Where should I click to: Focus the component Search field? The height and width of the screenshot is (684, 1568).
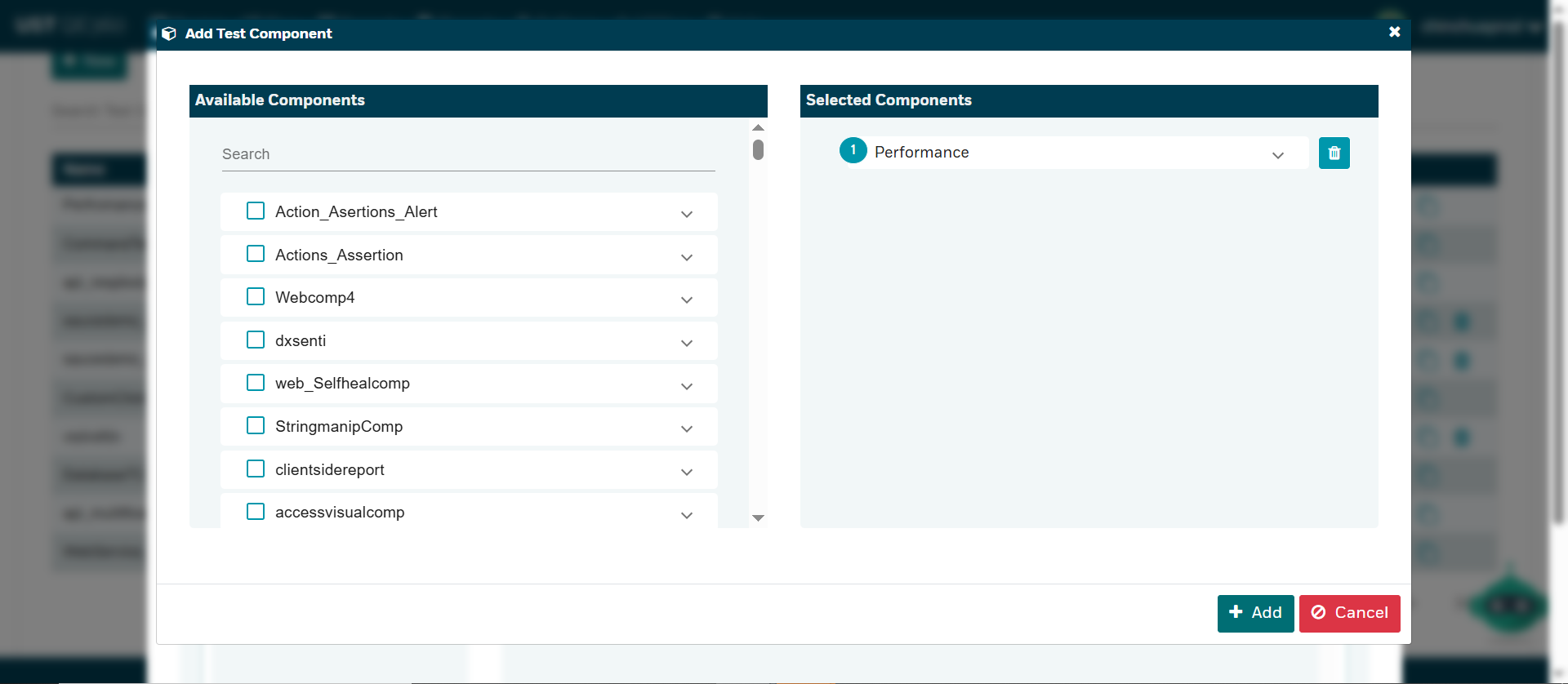[x=468, y=154]
